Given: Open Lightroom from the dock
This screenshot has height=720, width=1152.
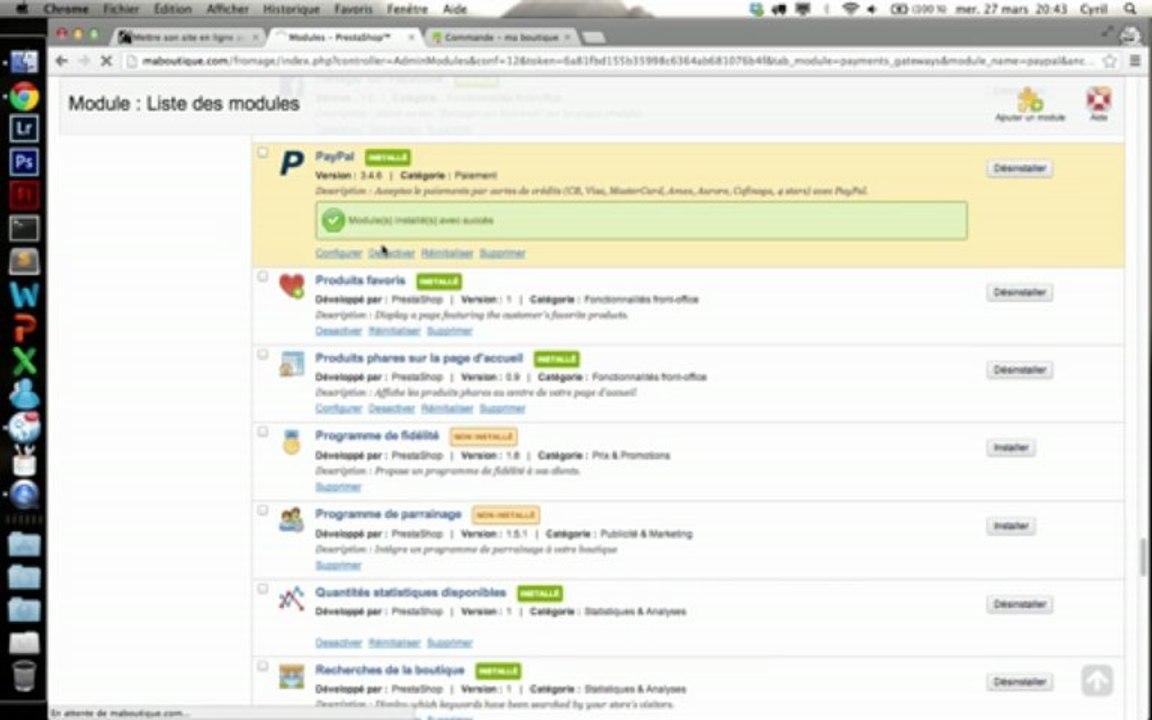Looking at the screenshot, I should pyautogui.click(x=24, y=129).
